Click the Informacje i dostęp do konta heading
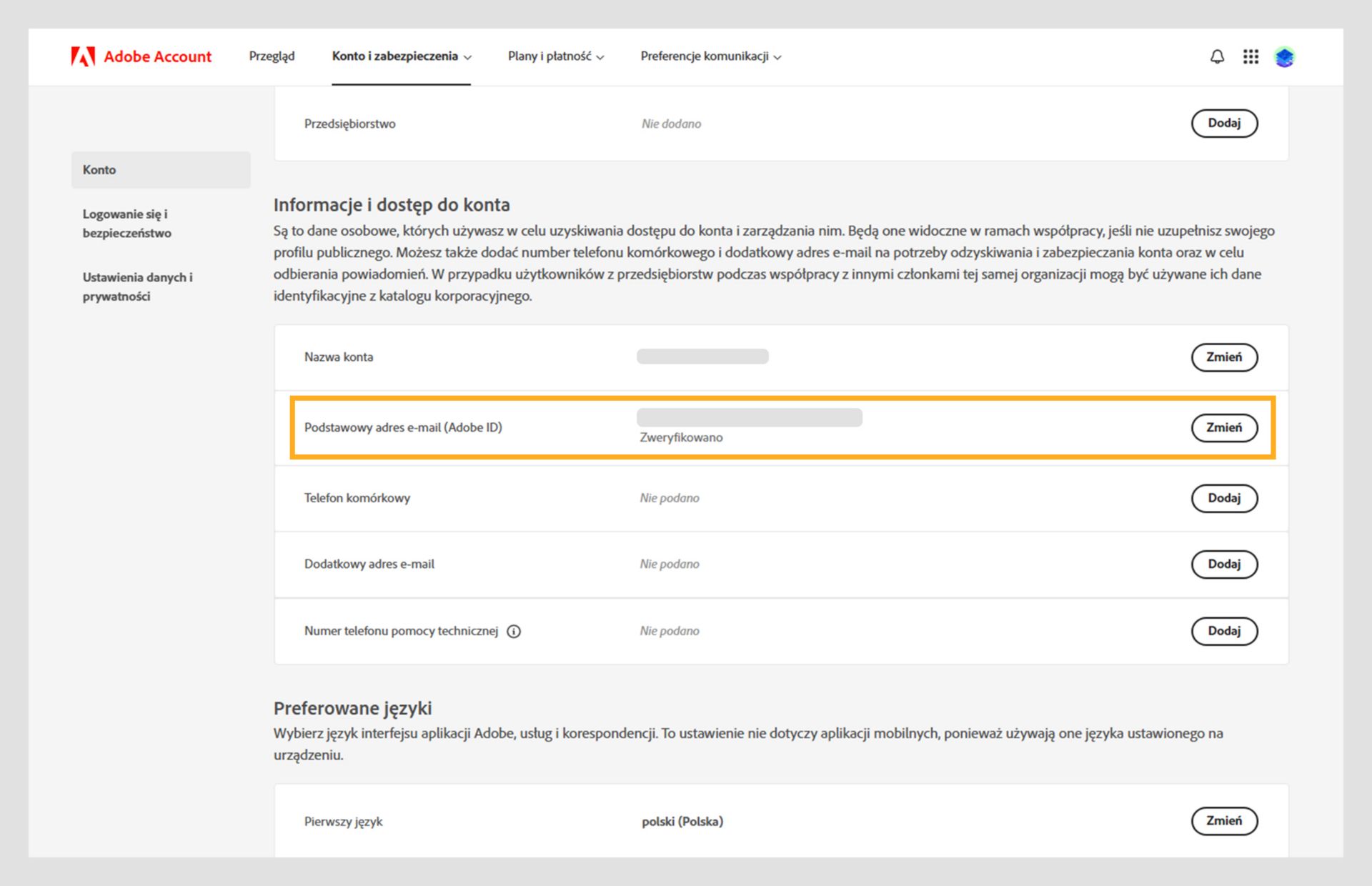The height and width of the screenshot is (886, 1372). pyautogui.click(x=392, y=205)
